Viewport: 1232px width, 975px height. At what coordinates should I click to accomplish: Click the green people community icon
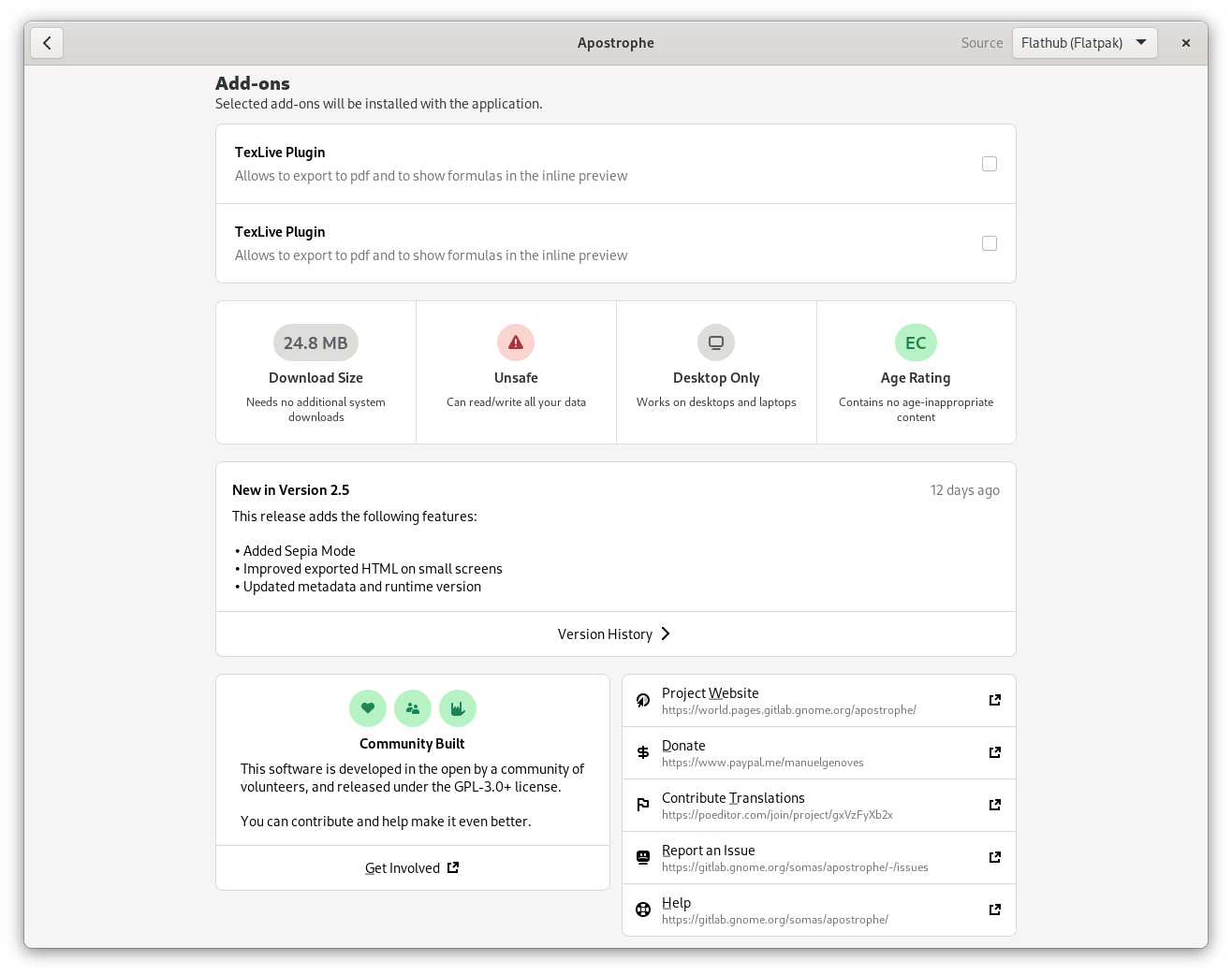click(413, 708)
